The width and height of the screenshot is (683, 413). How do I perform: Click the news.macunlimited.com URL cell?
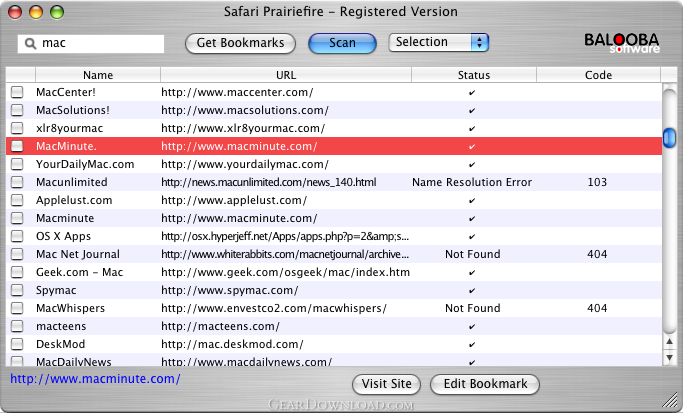[x=269, y=182]
